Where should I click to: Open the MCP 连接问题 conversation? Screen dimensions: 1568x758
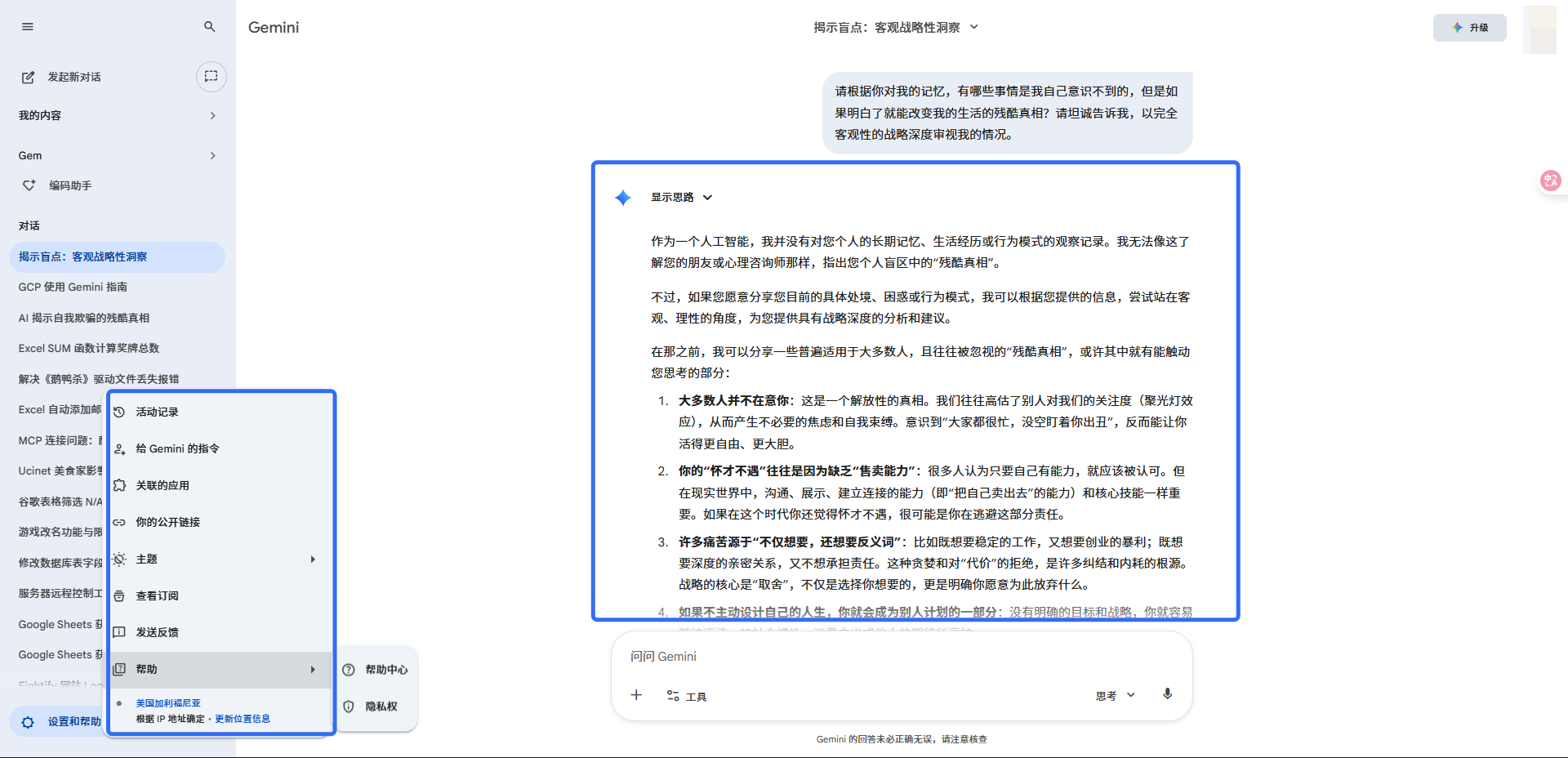coord(59,440)
